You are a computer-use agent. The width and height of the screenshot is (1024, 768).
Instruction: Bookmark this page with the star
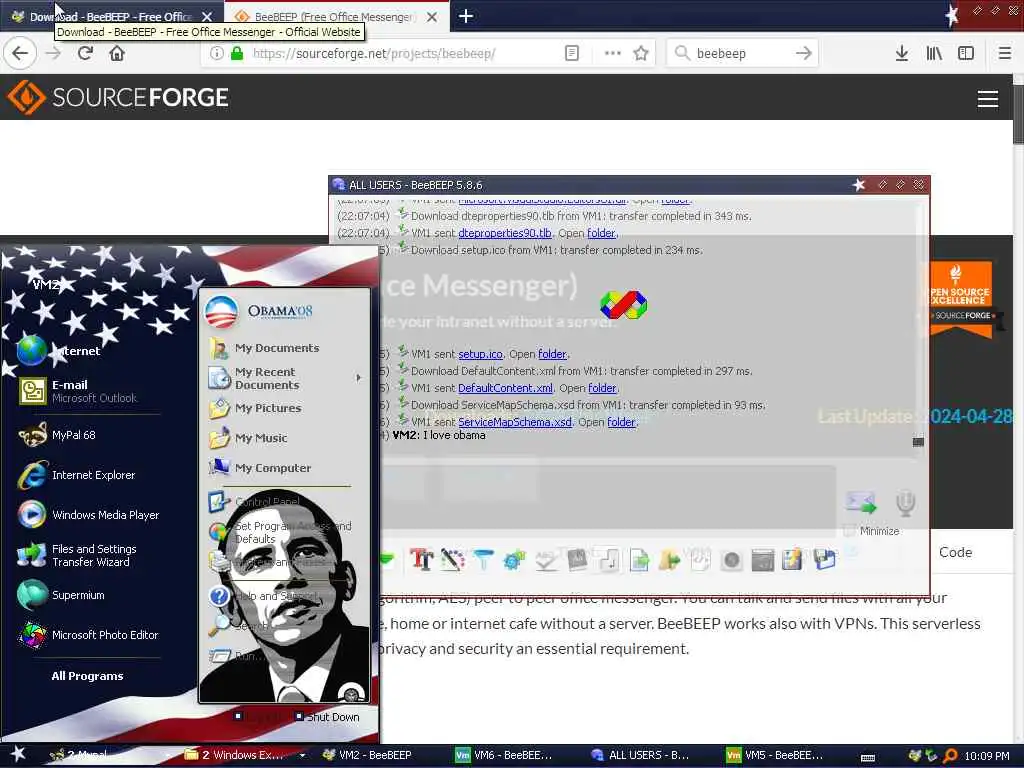coord(641,53)
